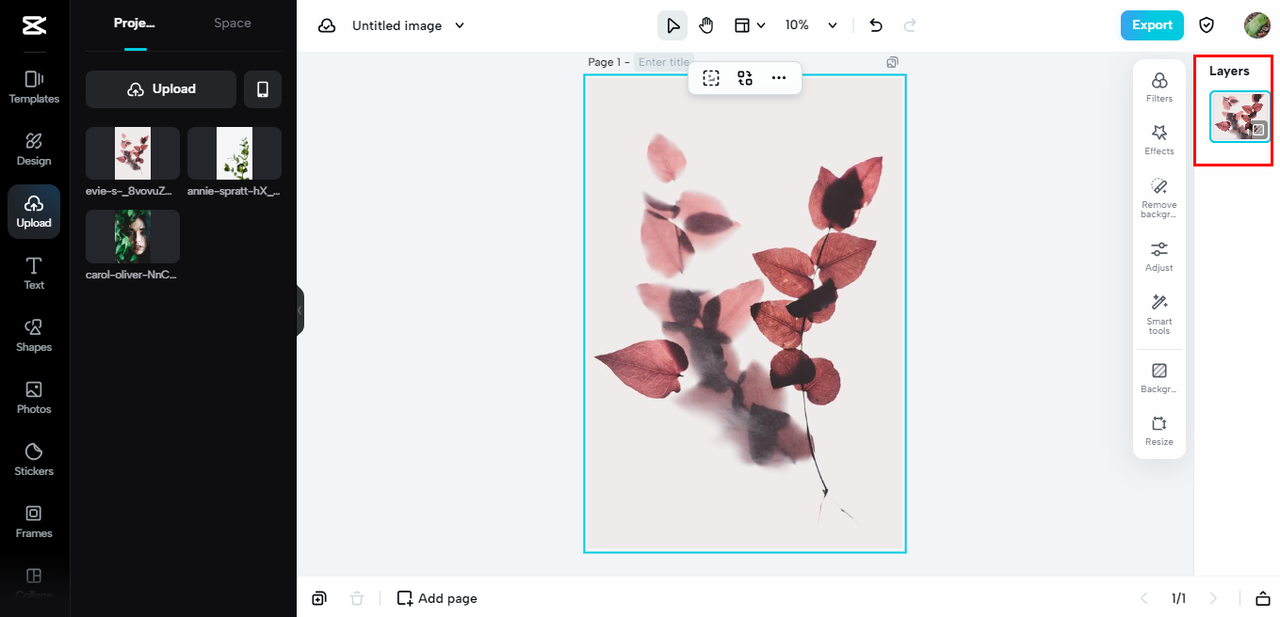Open the Frames panel

coord(34,521)
